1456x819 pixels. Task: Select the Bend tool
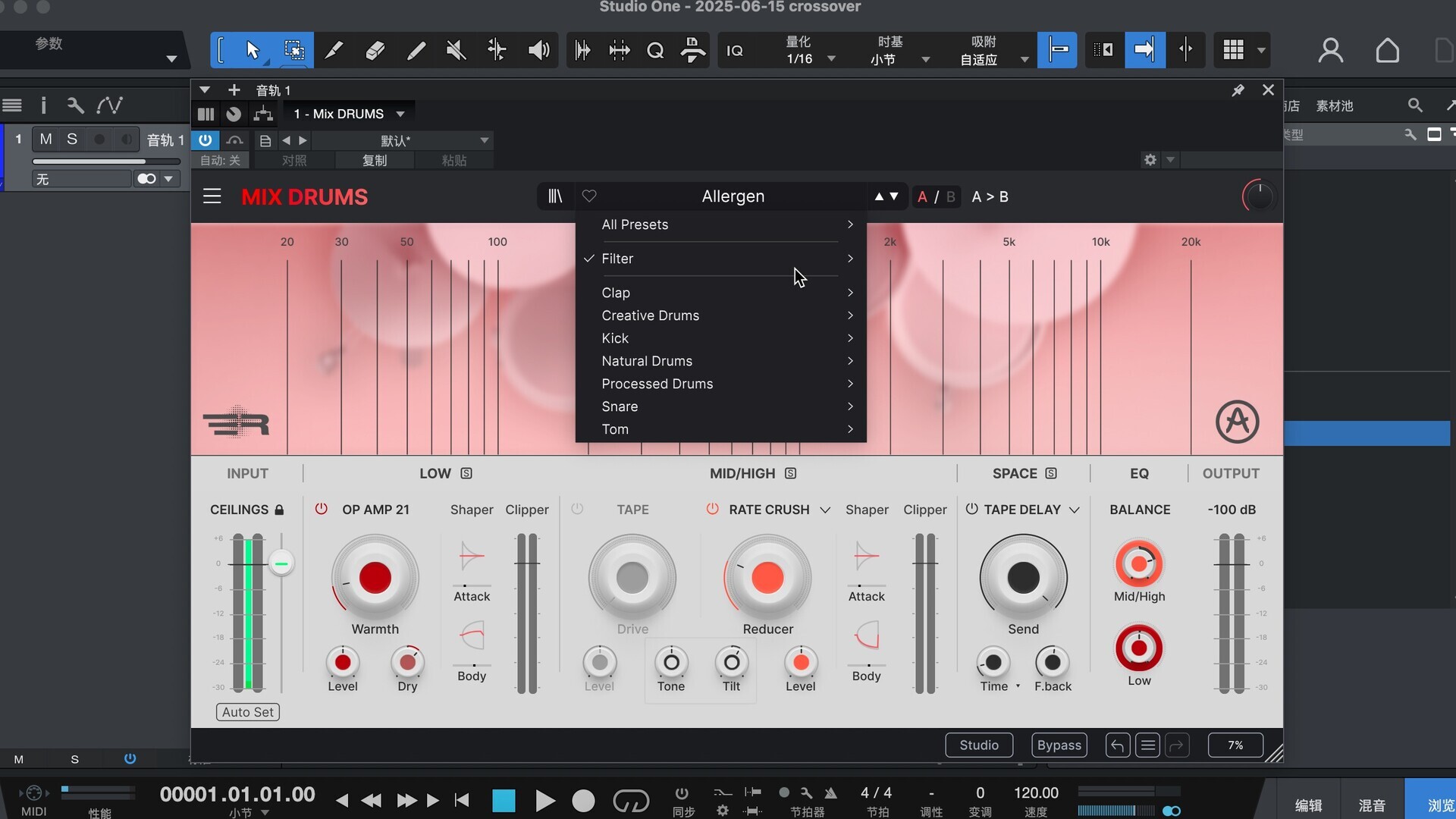[x=497, y=51]
